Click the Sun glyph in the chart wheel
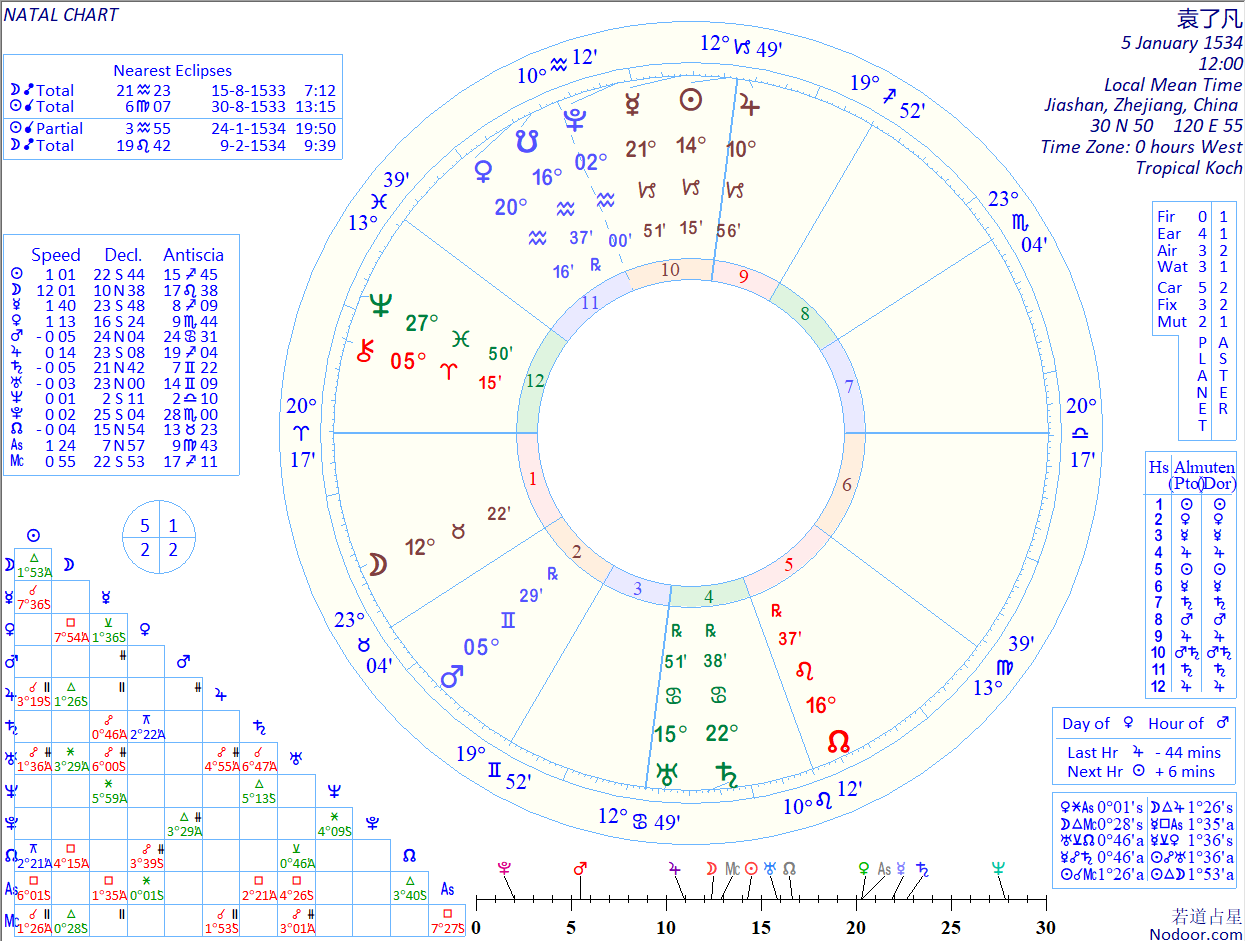Image resolution: width=1246 pixels, height=941 pixels. coord(690,100)
